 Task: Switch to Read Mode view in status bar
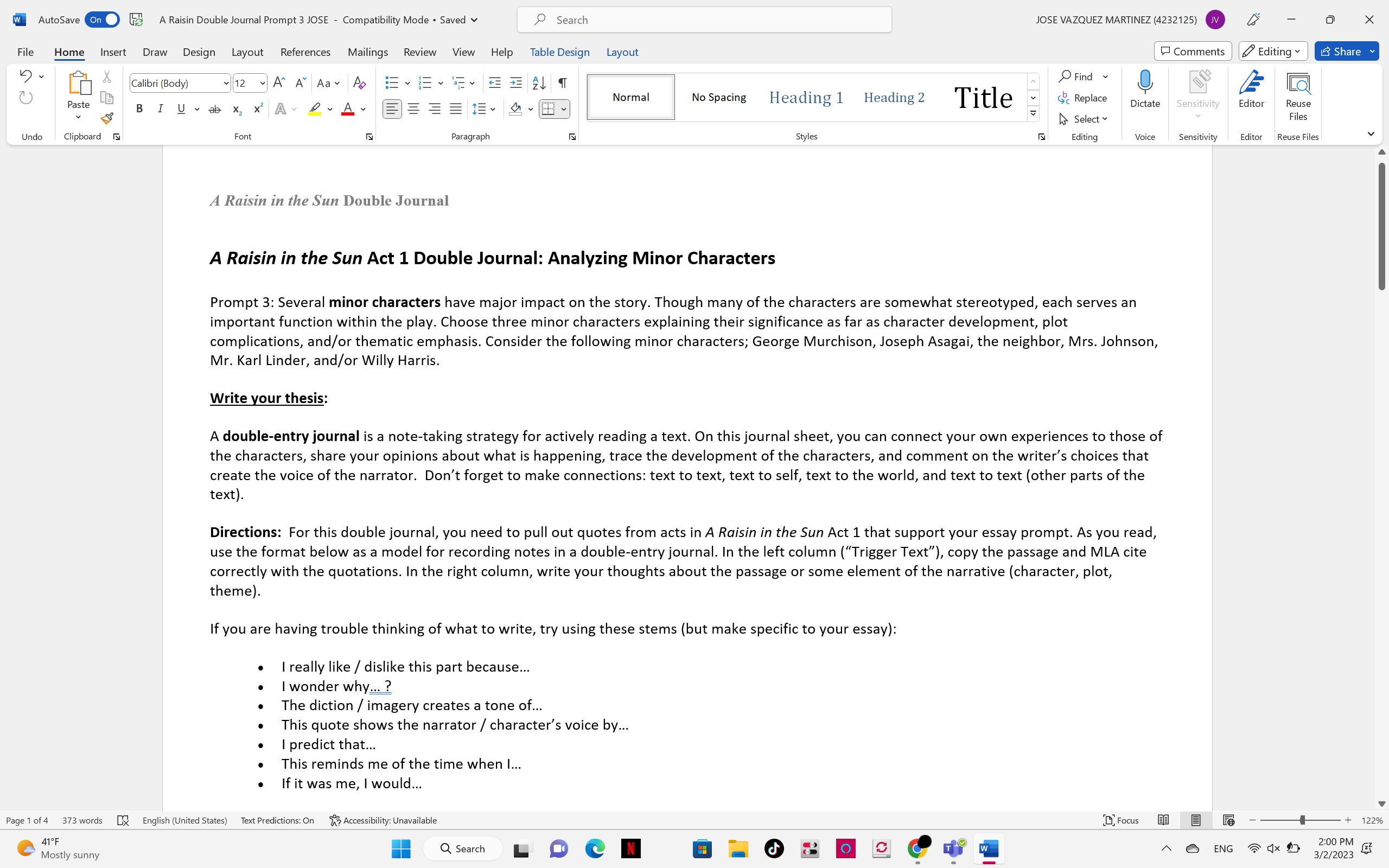[1163, 820]
